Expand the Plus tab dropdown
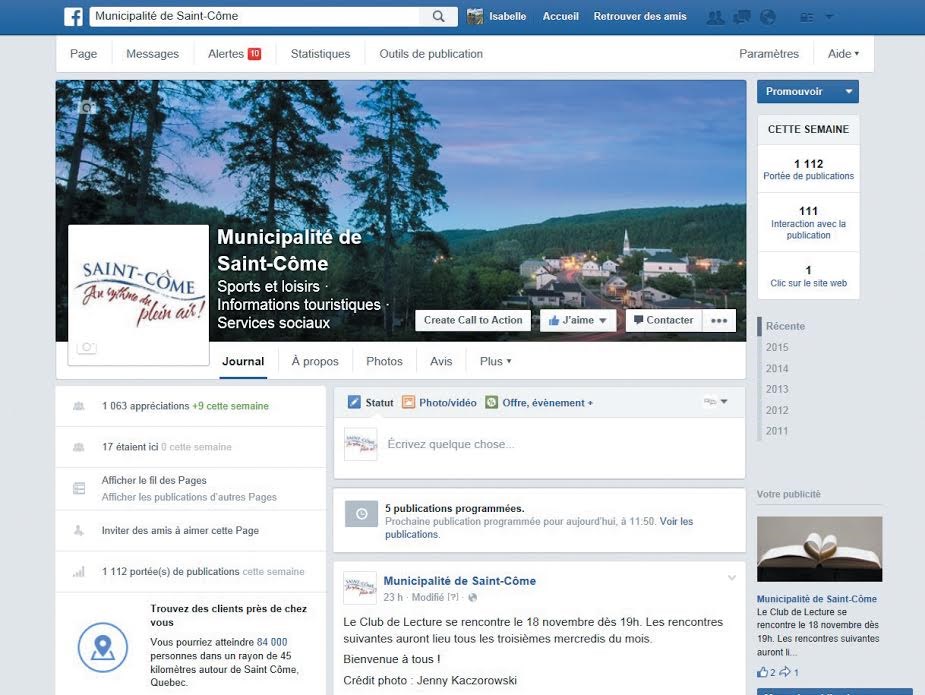This screenshot has width=925, height=695. pyautogui.click(x=496, y=361)
